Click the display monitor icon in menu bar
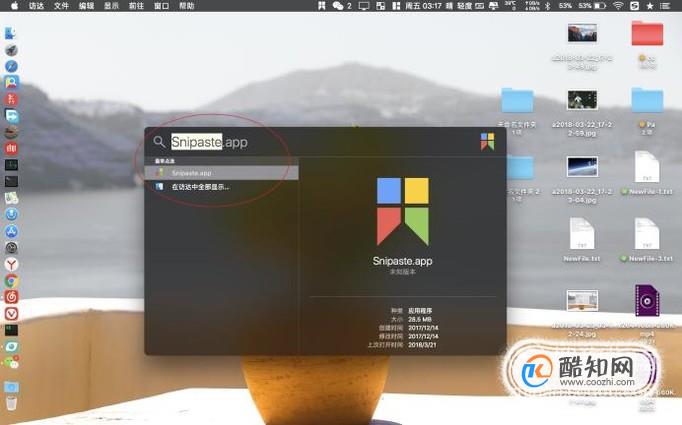The image size is (682, 425). click(364, 6)
